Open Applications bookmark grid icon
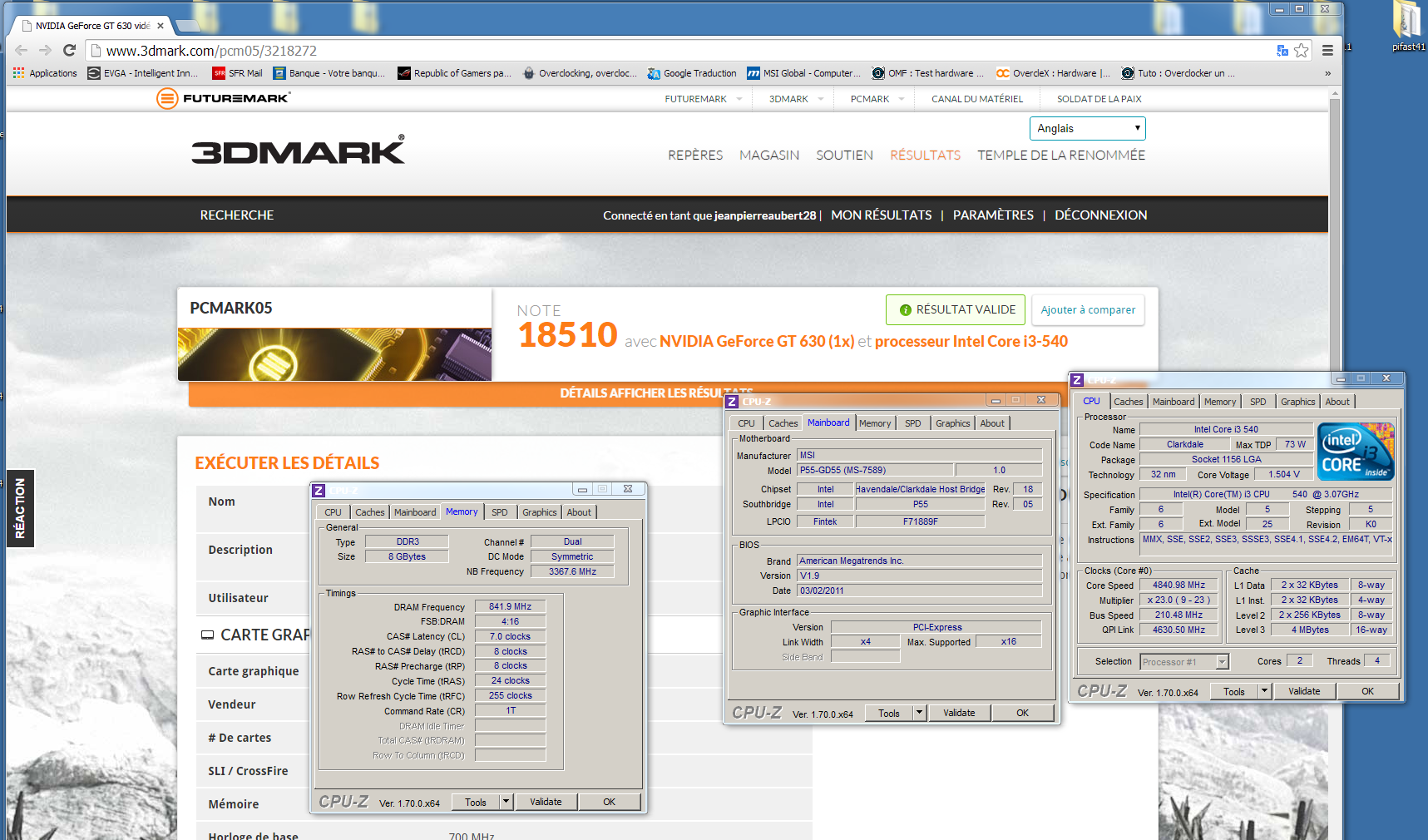 (45, 73)
